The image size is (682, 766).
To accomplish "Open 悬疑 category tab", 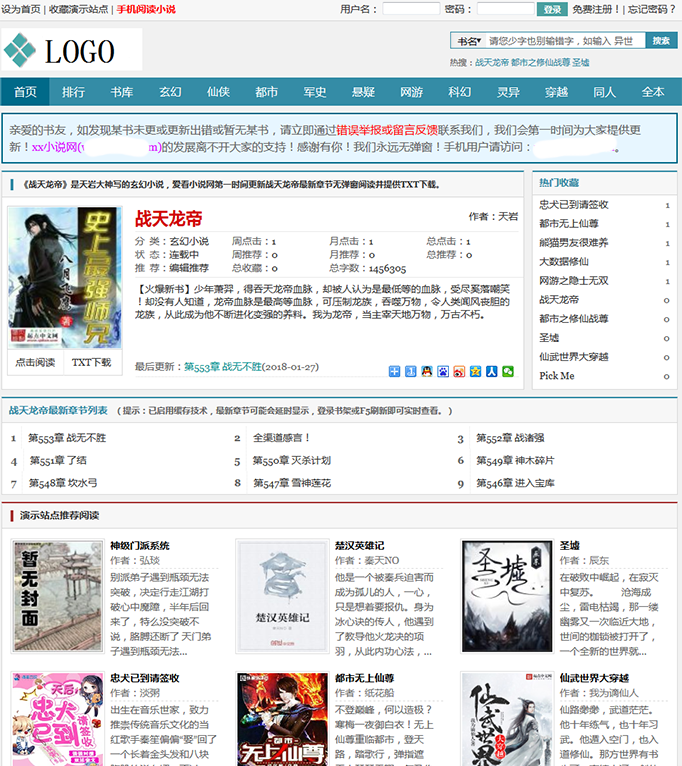I will [x=363, y=92].
